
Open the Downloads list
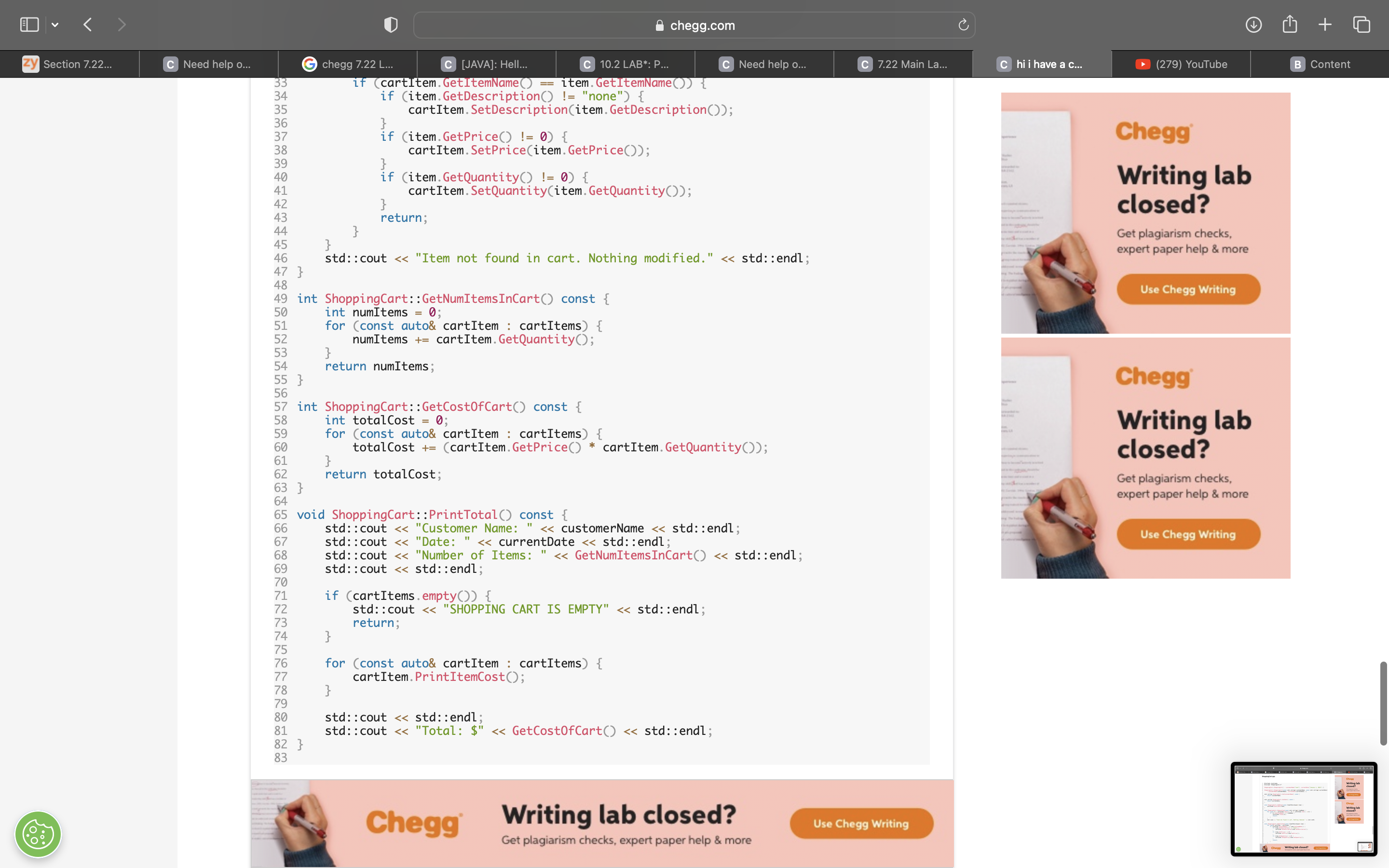pyautogui.click(x=1254, y=24)
